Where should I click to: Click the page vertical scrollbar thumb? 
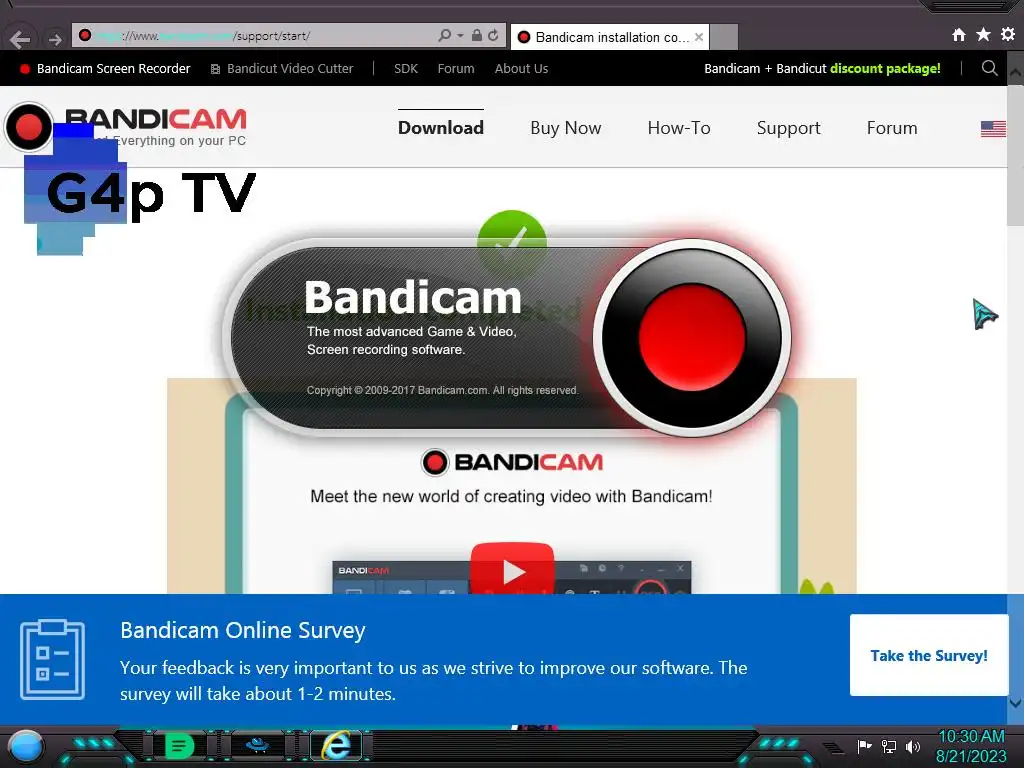[1015, 155]
